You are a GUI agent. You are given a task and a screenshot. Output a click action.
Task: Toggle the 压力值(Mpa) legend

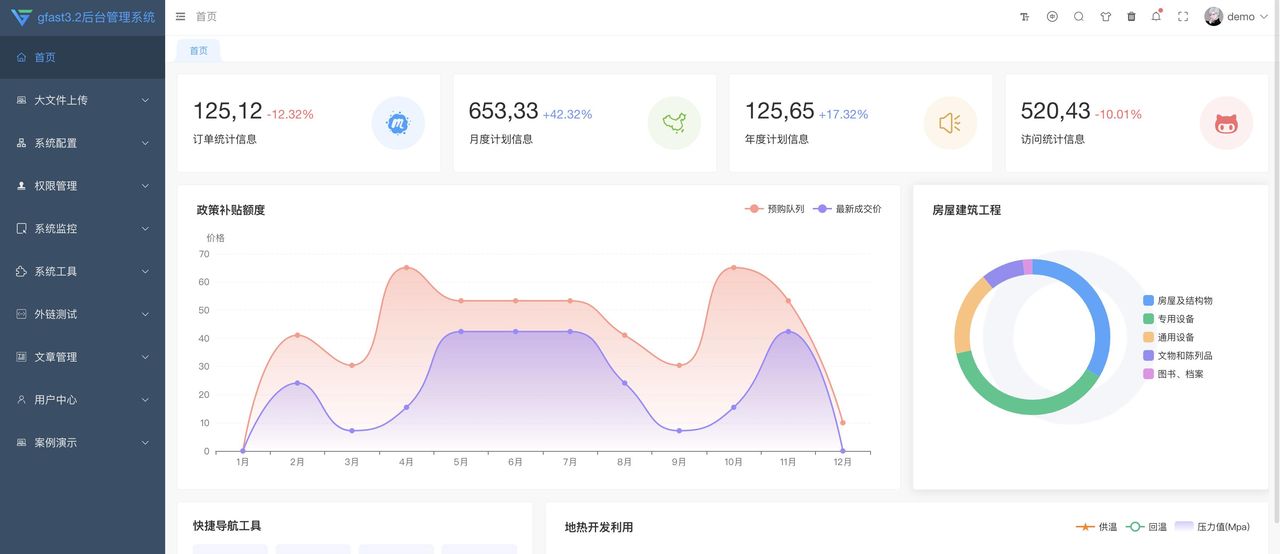click(1212, 527)
